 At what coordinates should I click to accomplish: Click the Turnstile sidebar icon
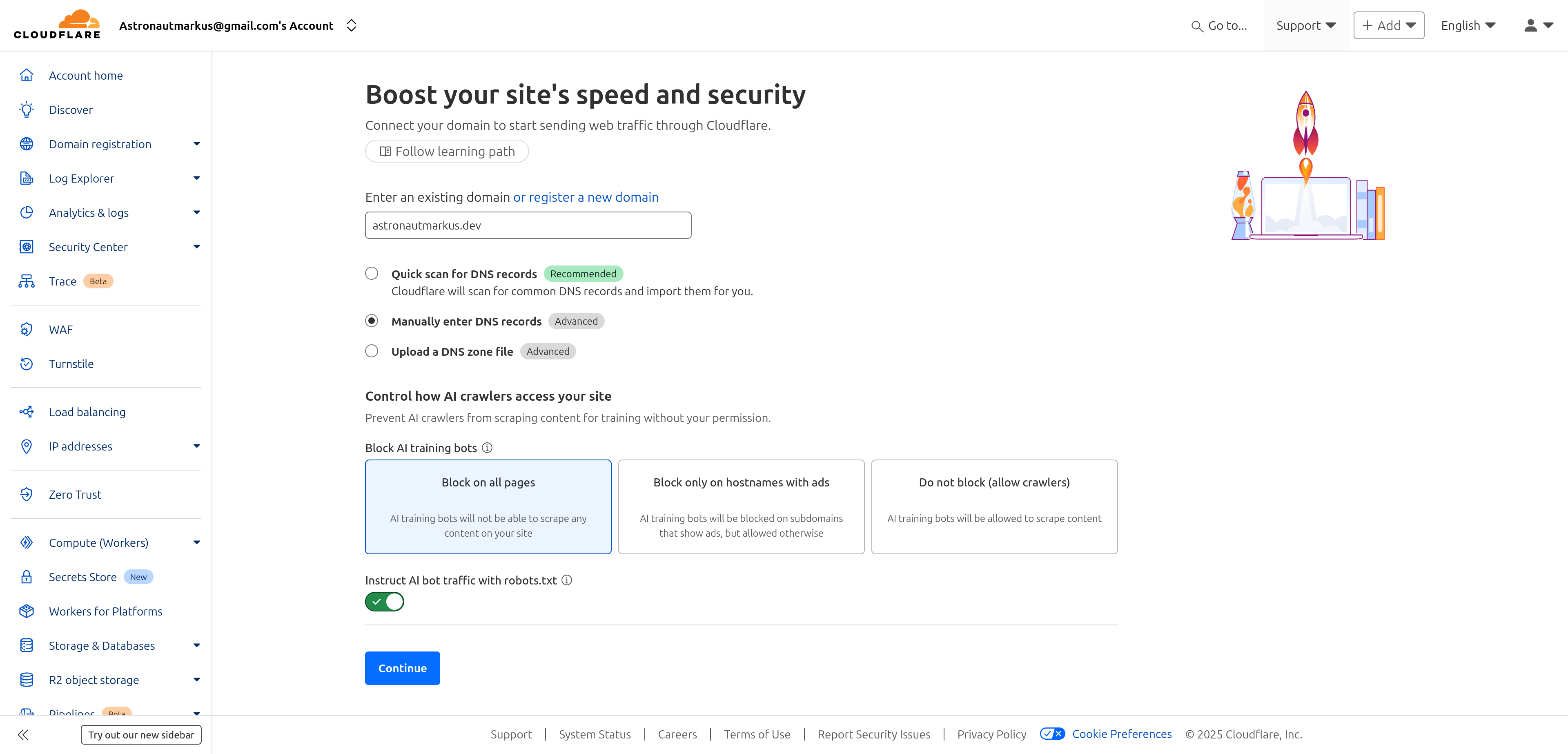click(x=26, y=364)
